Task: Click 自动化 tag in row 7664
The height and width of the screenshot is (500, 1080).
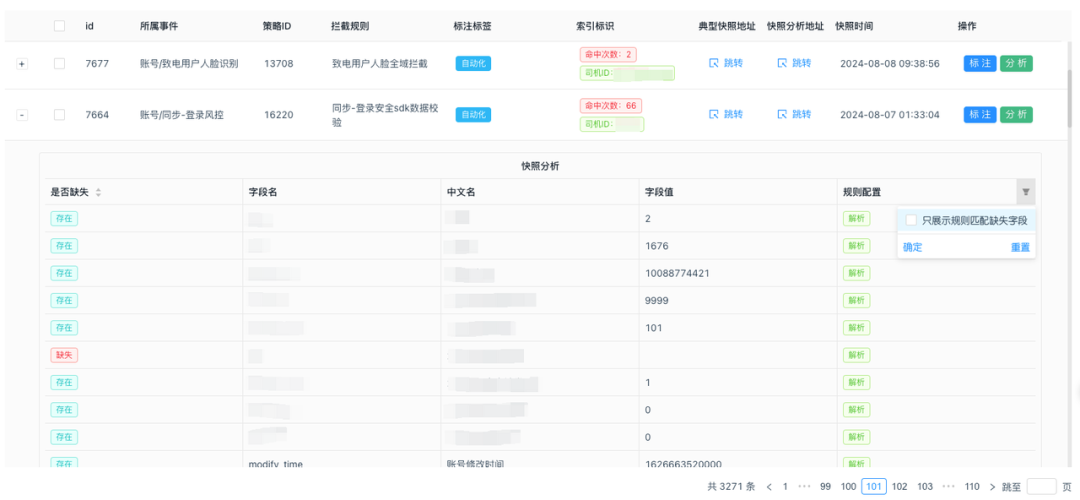Action: [x=473, y=114]
